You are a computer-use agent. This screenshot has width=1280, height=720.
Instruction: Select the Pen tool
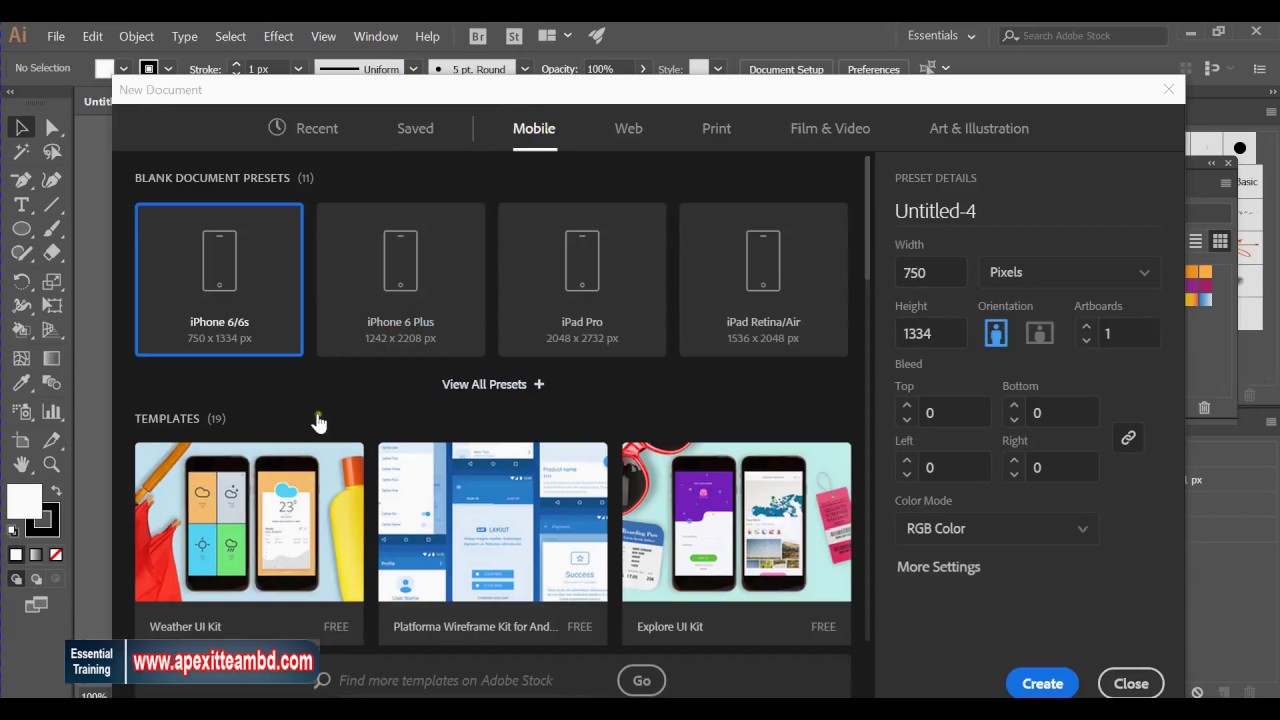point(21,180)
